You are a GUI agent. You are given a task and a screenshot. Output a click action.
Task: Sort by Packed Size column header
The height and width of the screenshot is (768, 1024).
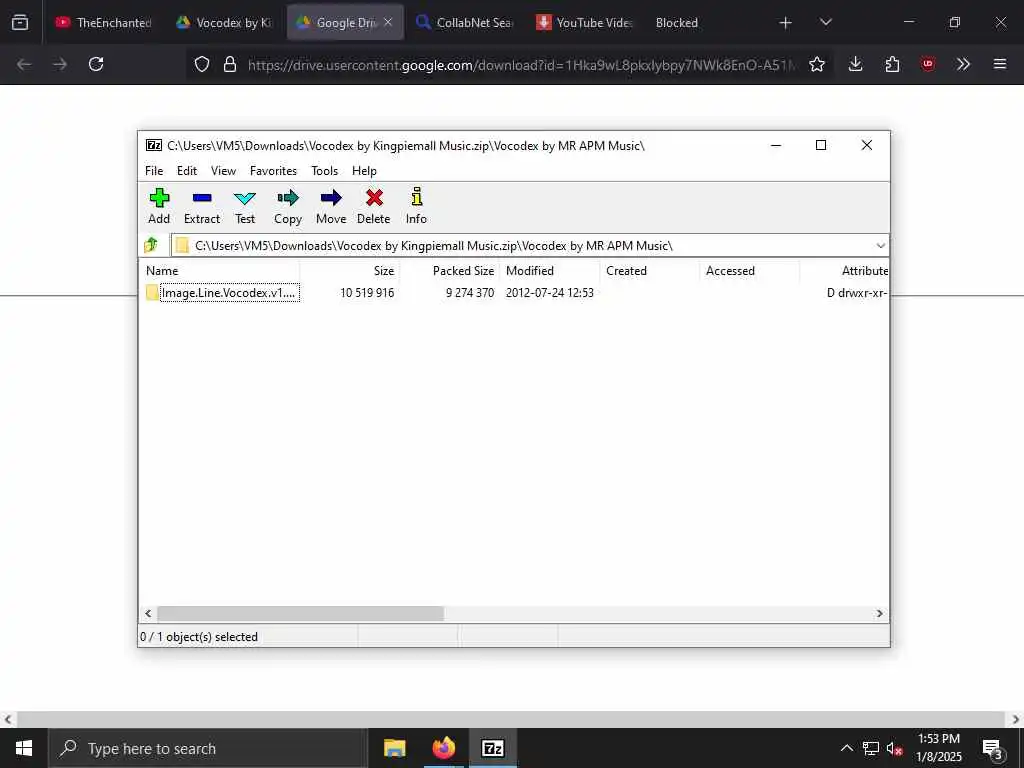tap(449, 270)
